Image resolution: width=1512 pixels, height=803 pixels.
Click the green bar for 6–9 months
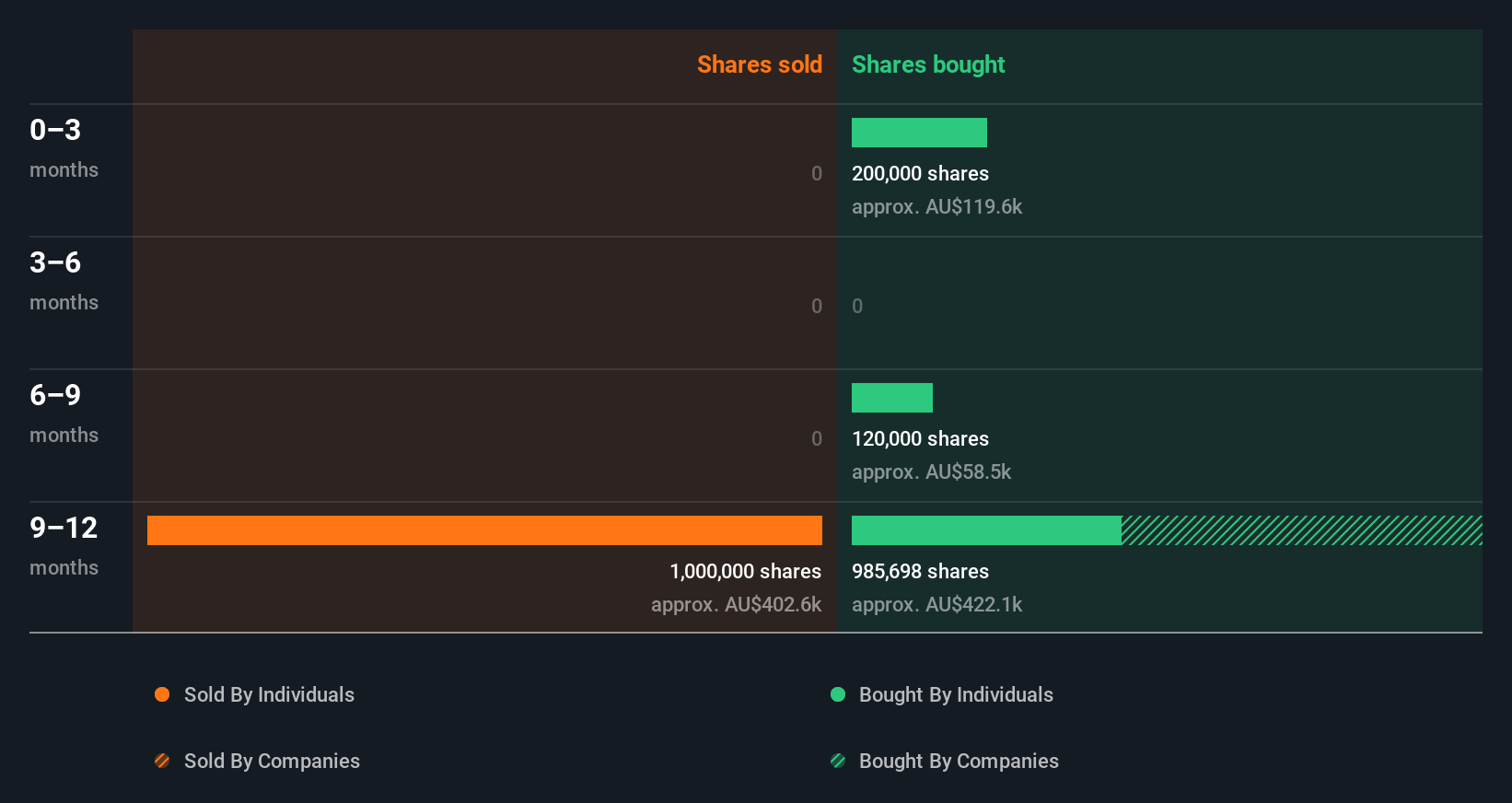892,398
